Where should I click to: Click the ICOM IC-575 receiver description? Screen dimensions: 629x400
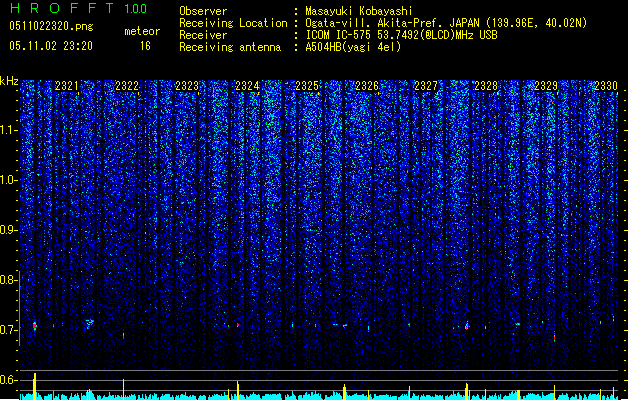click(401, 35)
